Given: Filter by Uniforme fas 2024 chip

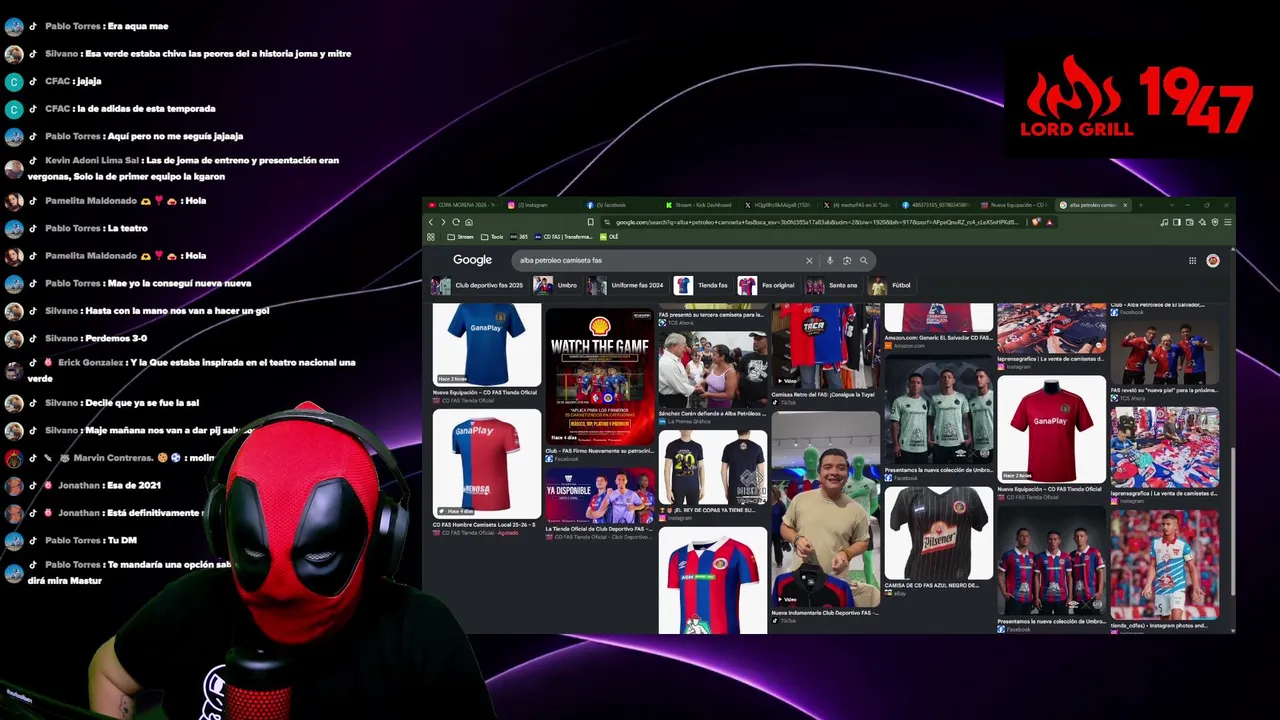Looking at the screenshot, I should coord(625,286).
